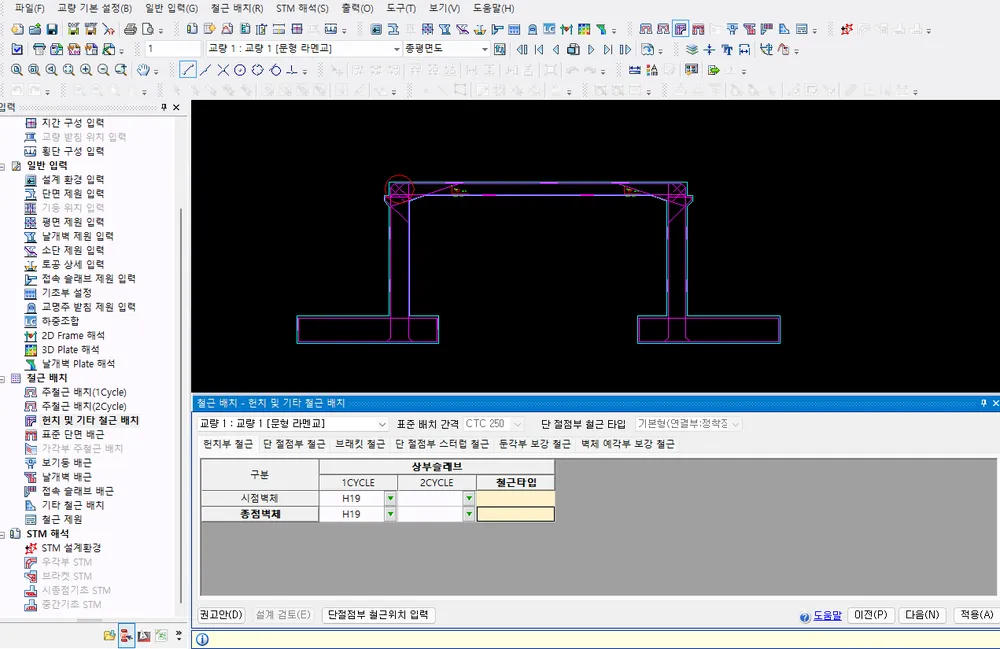Click the 적용(A) apply button
1000x649 pixels.
(x=976, y=615)
